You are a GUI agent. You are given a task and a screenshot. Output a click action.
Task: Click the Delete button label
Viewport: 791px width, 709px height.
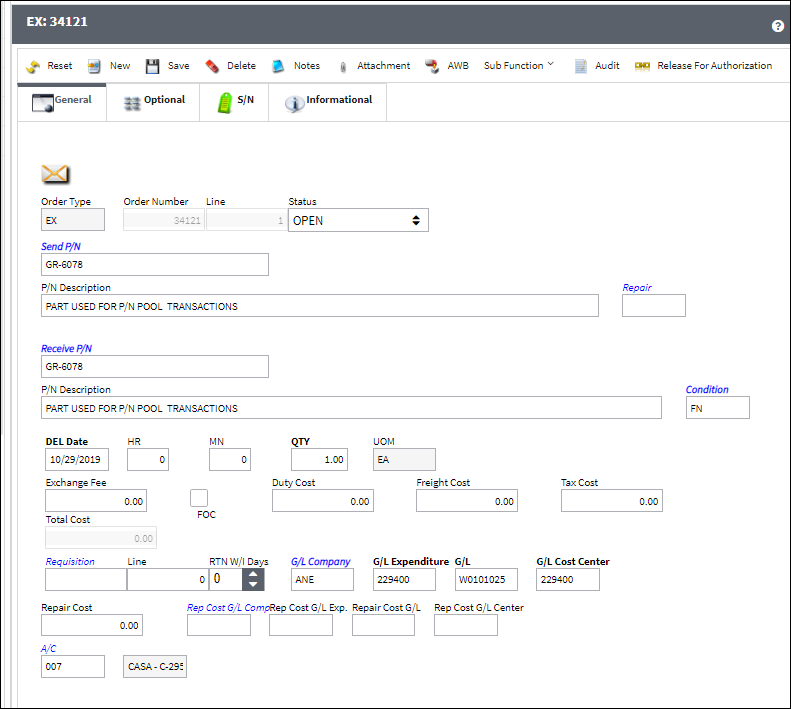(241, 66)
